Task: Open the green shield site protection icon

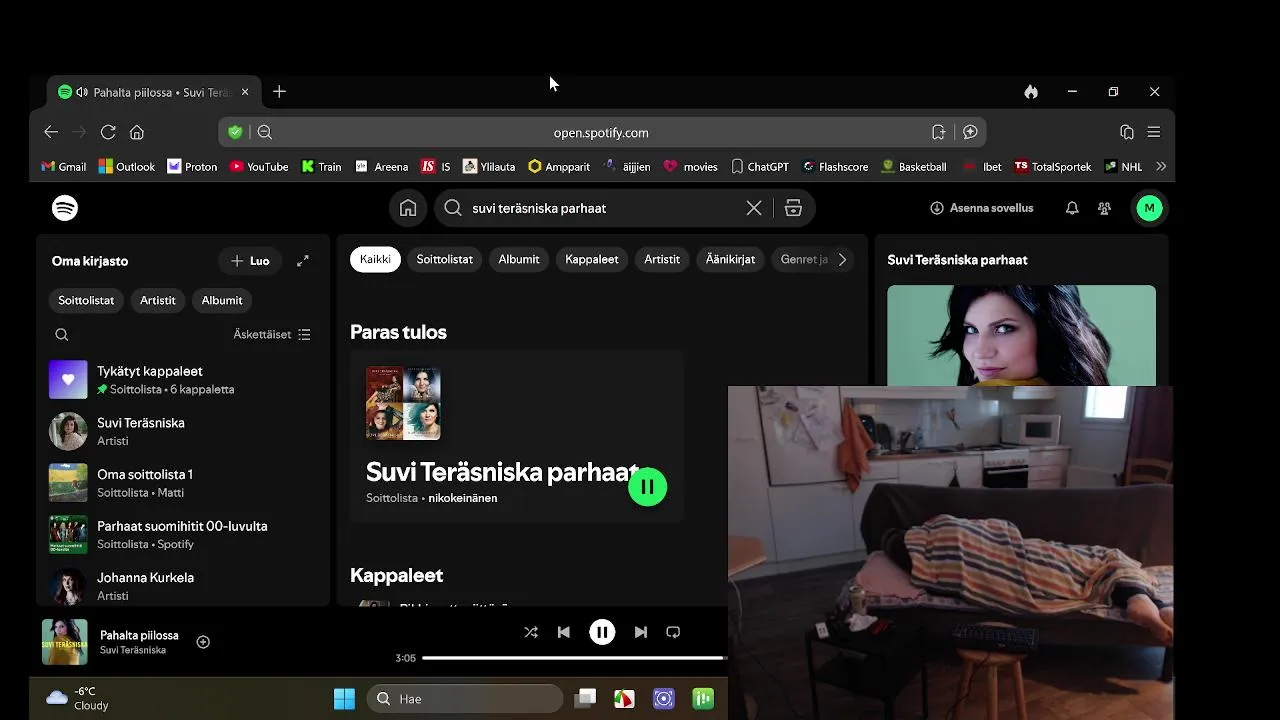Action: coord(235,132)
